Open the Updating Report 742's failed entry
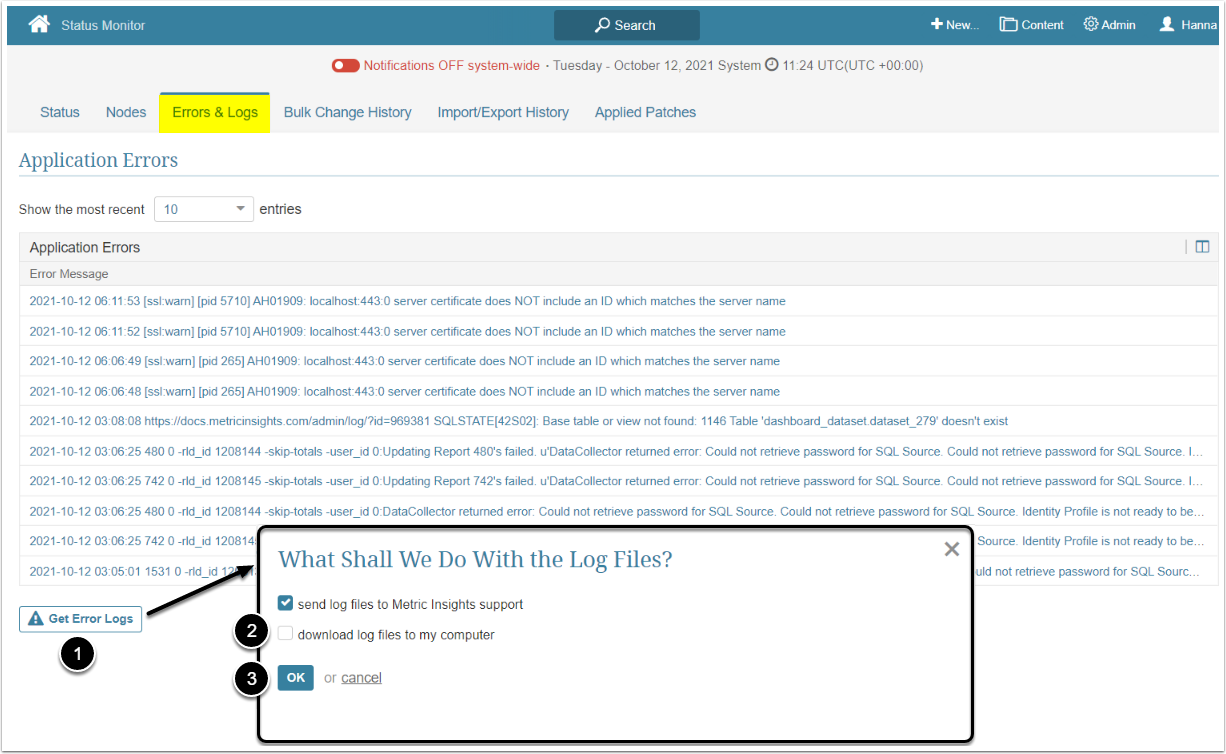This screenshot has height=754, width=1226. [618, 481]
